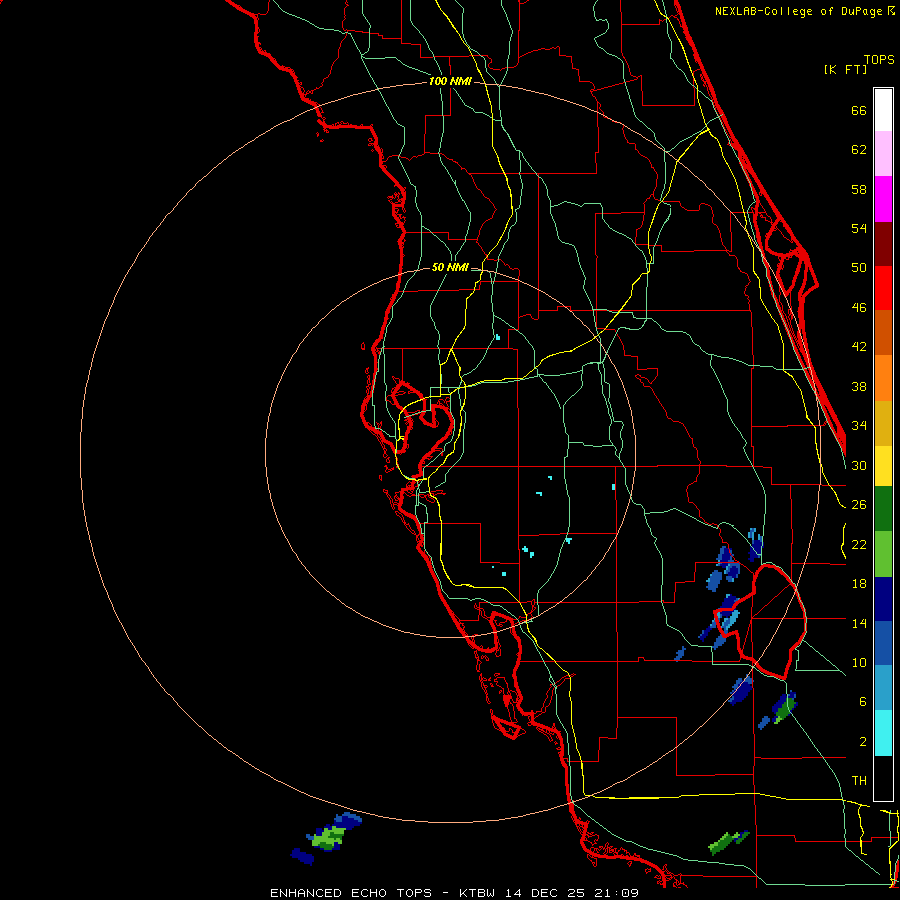This screenshot has height=900, width=900.
Task: Select the yellow legend swatch
Action: (x=883, y=466)
